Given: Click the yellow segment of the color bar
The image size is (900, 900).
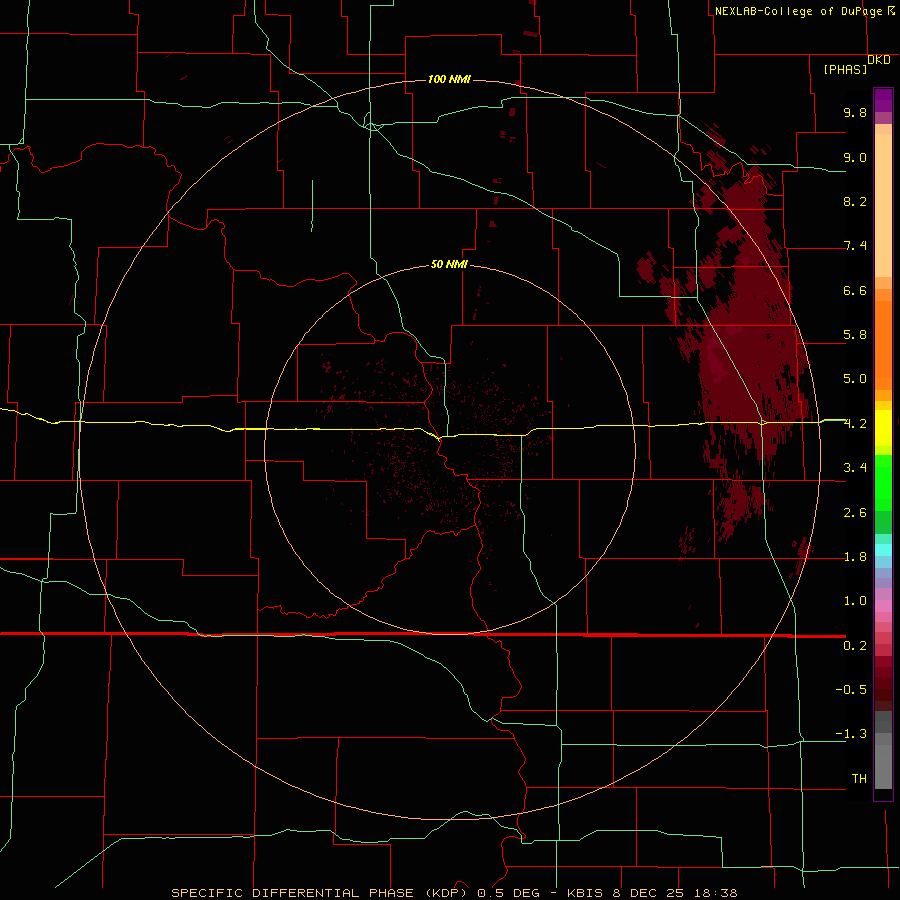Looking at the screenshot, I should coord(883,428).
